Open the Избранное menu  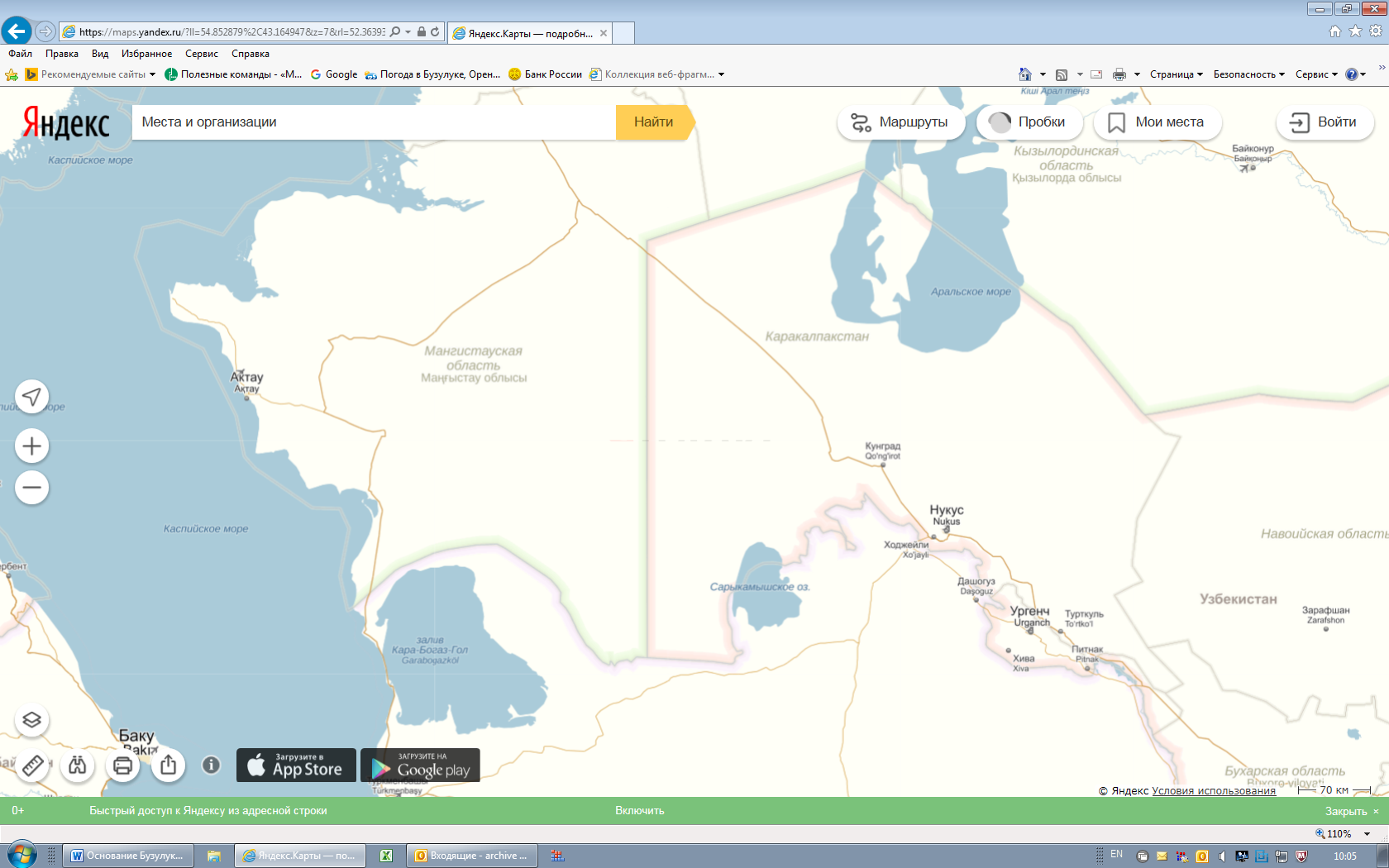(147, 54)
